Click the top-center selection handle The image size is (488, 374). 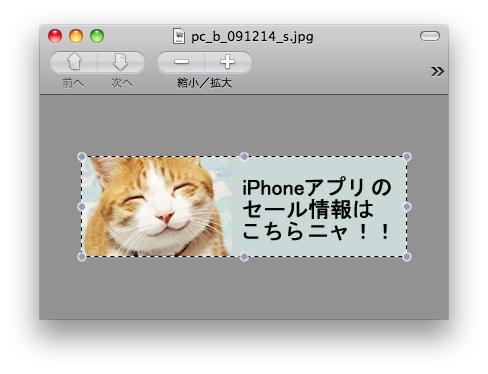click(244, 156)
